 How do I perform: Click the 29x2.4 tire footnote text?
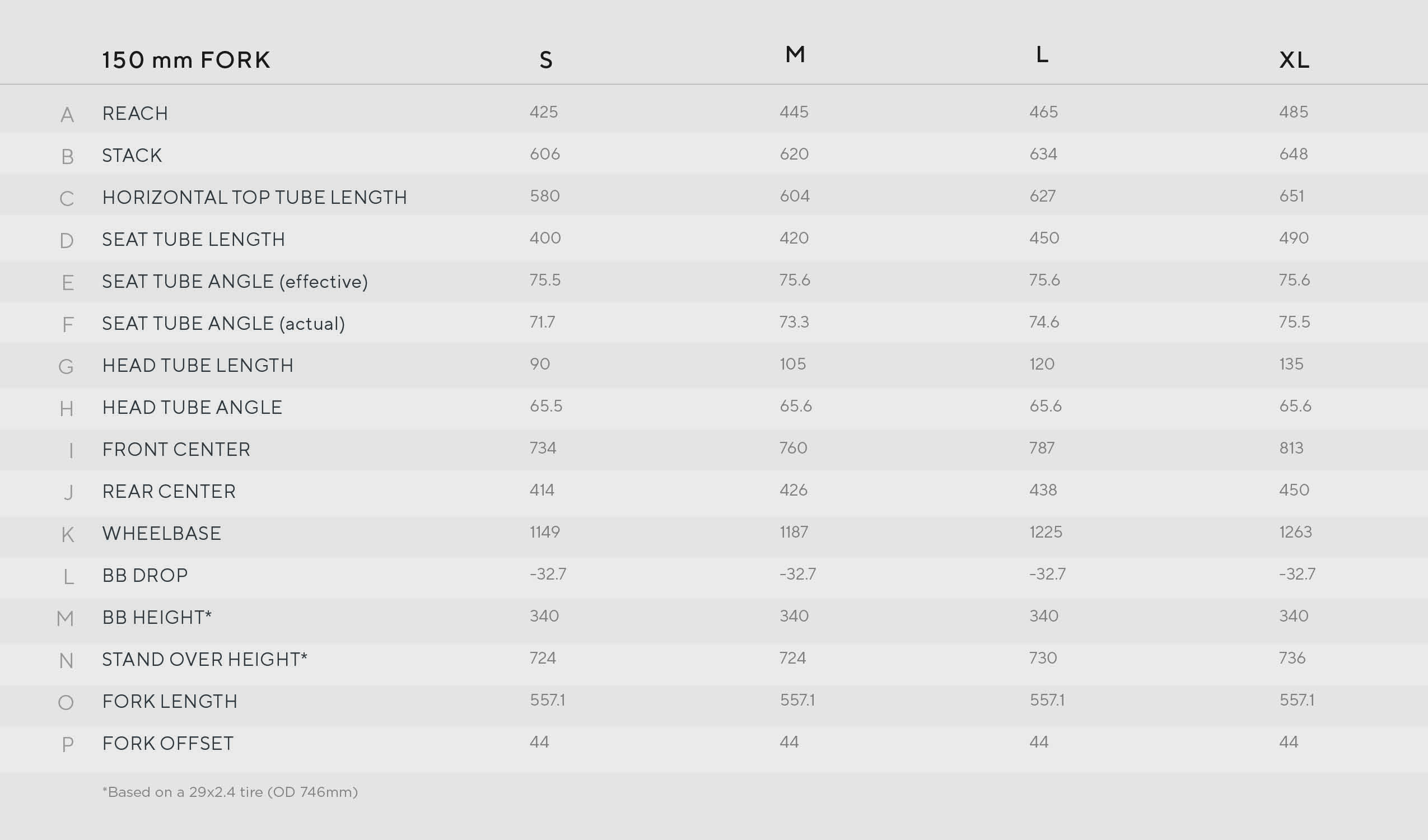click(x=230, y=792)
